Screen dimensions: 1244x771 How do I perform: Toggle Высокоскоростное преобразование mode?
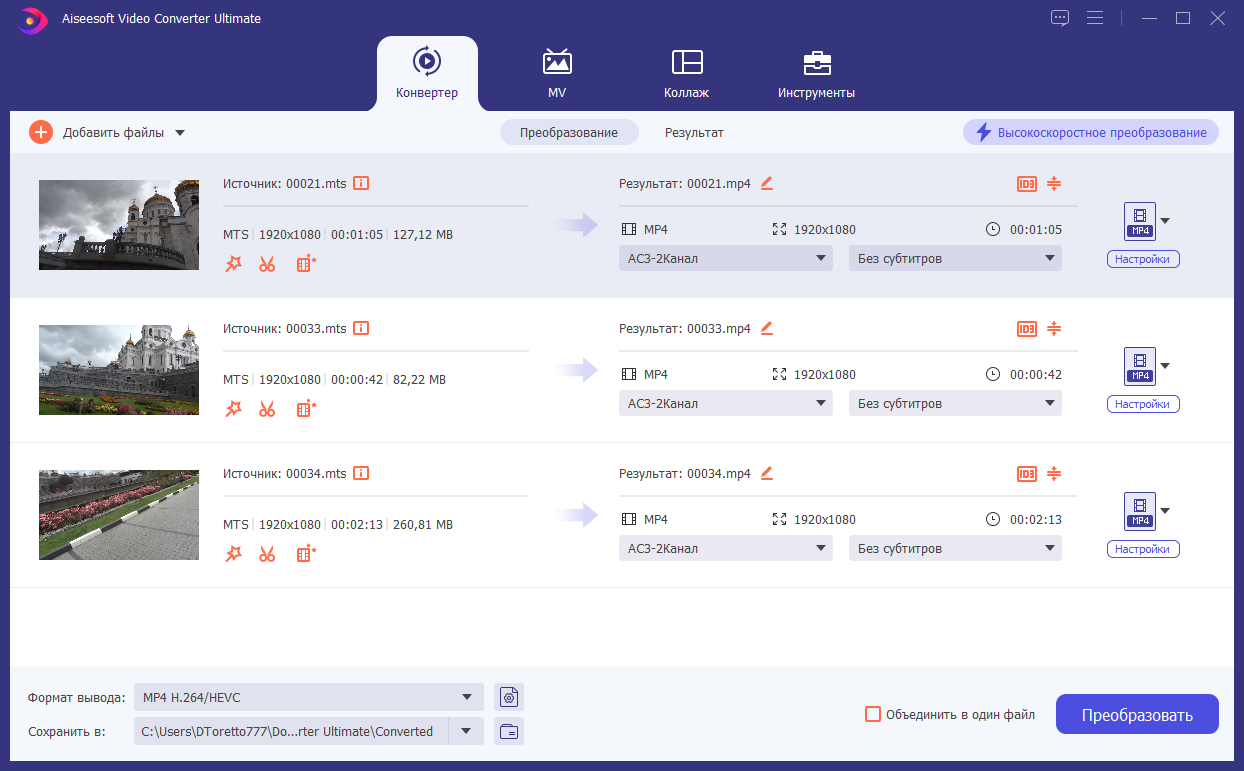click(1091, 133)
